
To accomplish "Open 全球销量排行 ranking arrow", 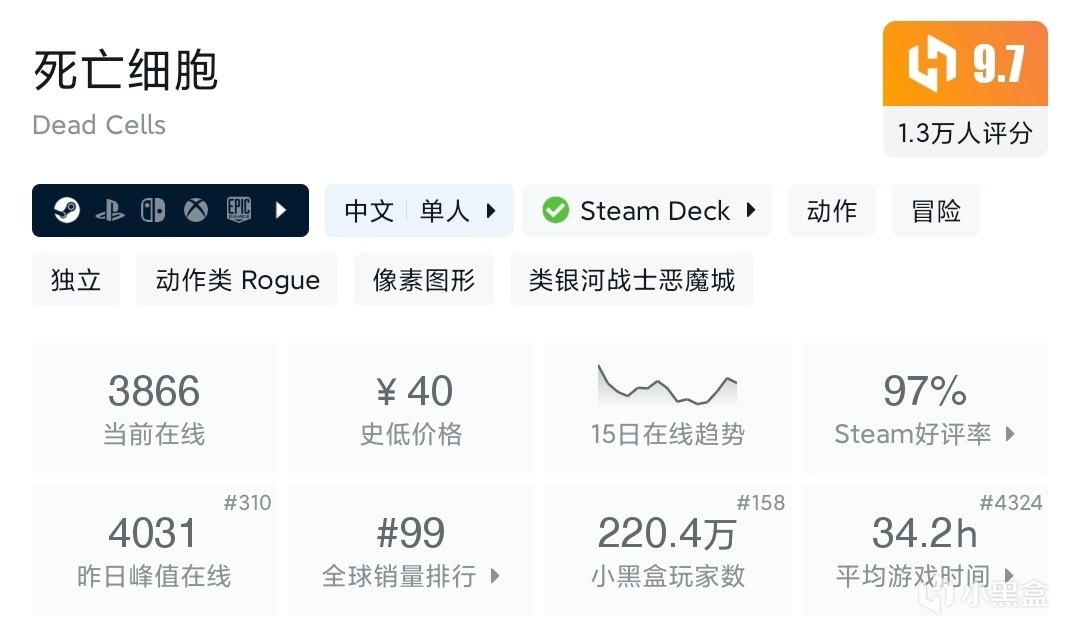I will point(495,576).
